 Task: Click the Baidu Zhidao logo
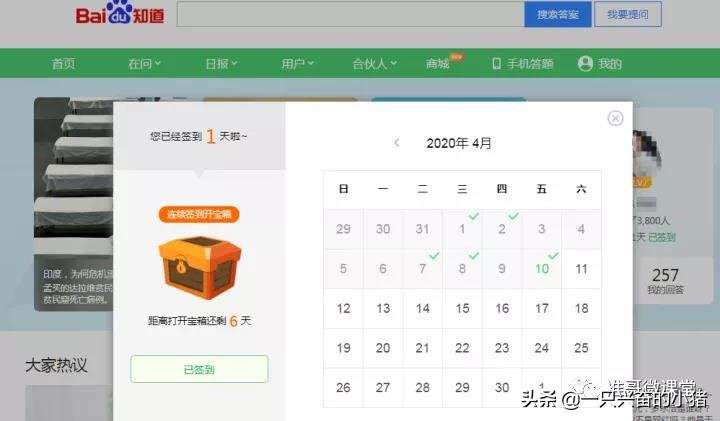pos(120,13)
